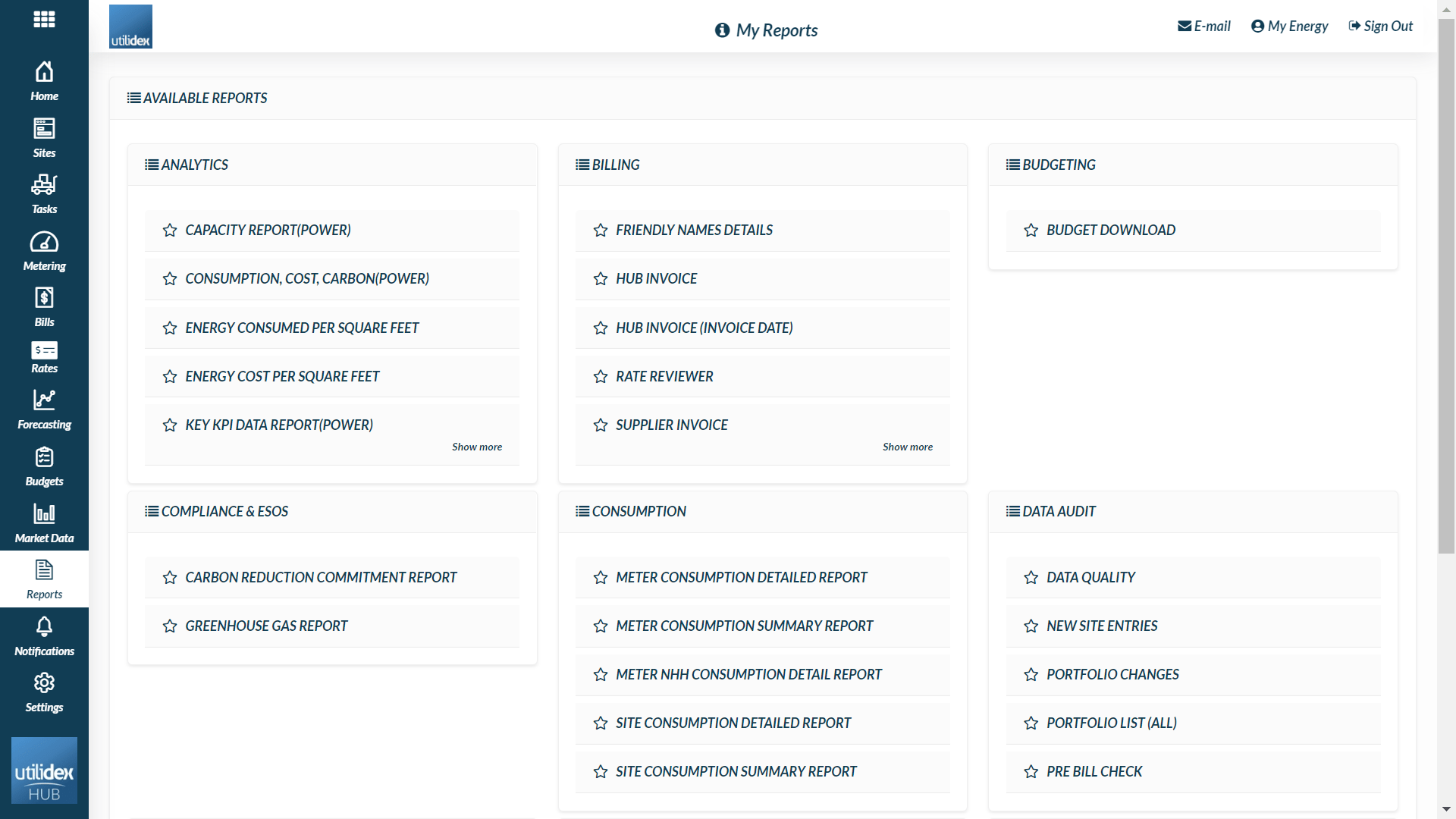This screenshot has width=1456, height=819.
Task: Star the Hub Invoice report
Action: (x=601, y=279)
